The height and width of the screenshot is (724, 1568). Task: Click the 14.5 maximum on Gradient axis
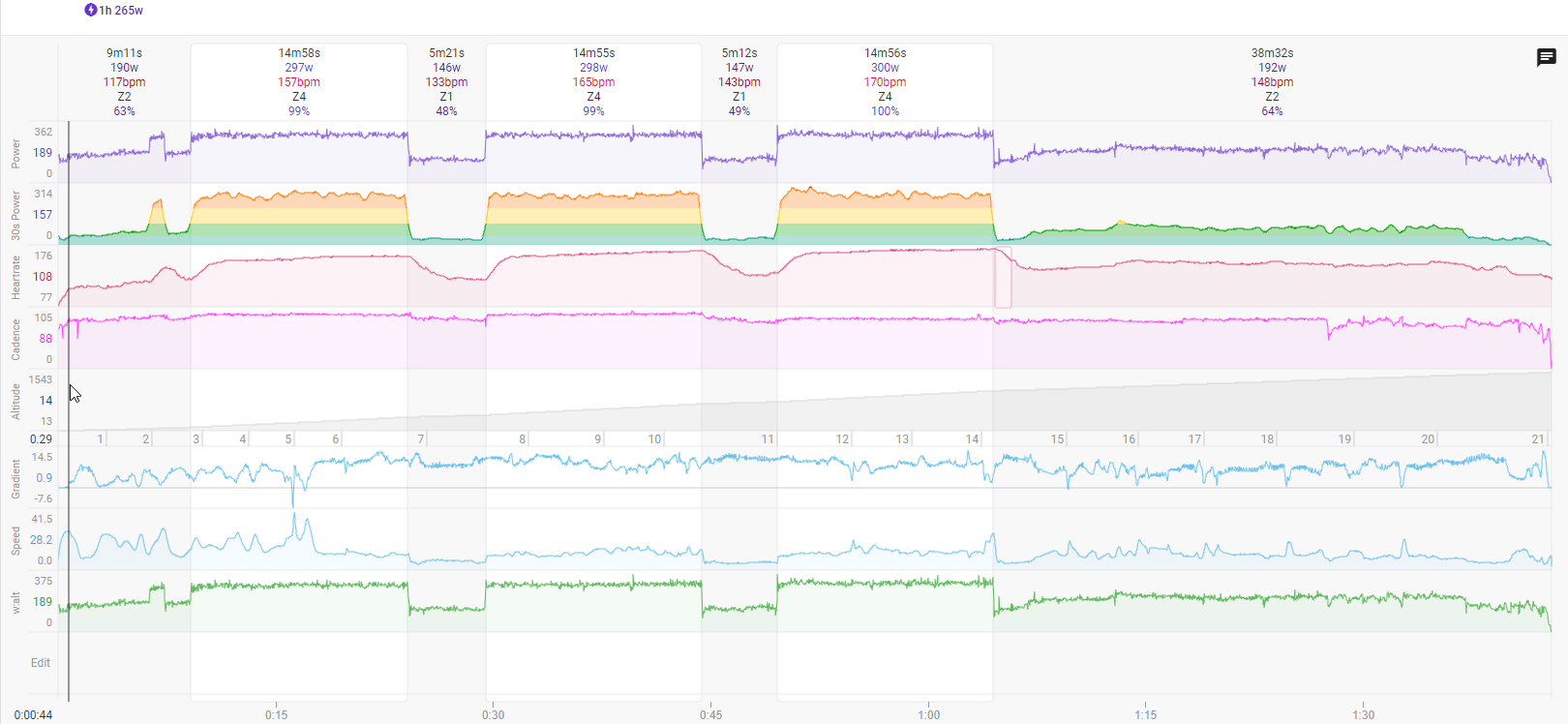pos(43,457)
